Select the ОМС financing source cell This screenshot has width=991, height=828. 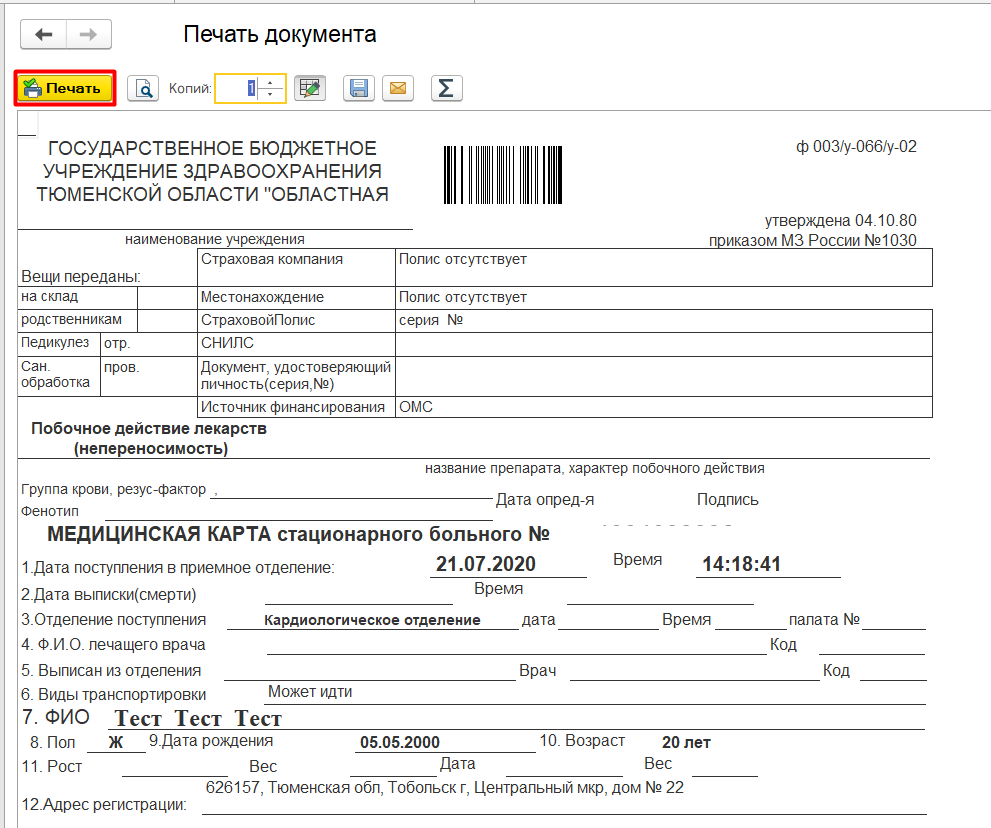coord(415,407)
